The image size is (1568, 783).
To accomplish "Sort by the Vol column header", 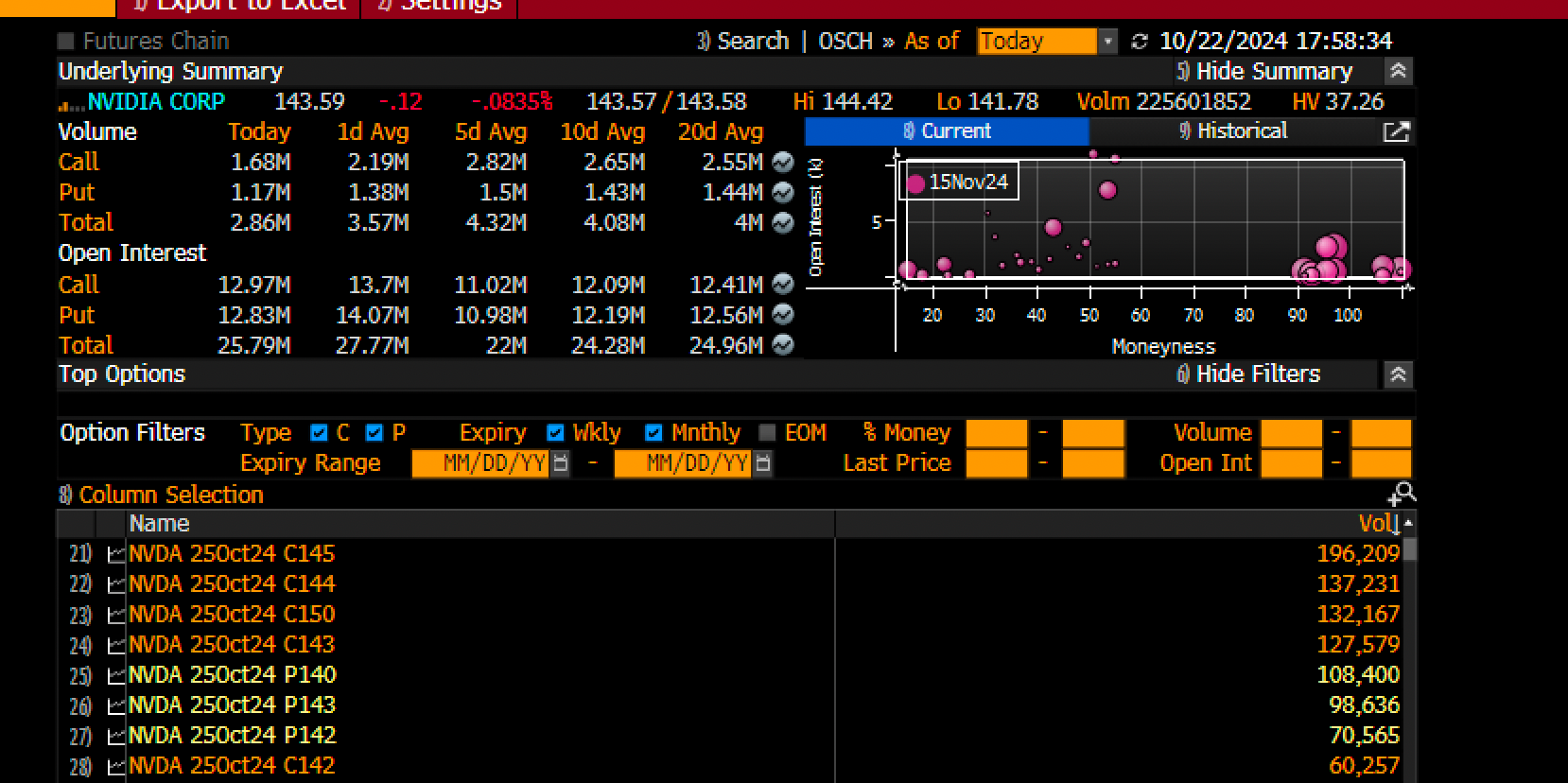I will 1379,523.
